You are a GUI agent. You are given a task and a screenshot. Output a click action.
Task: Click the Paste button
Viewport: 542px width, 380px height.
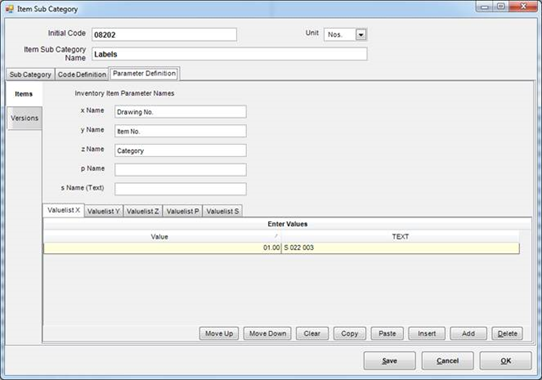click(387, 334)
